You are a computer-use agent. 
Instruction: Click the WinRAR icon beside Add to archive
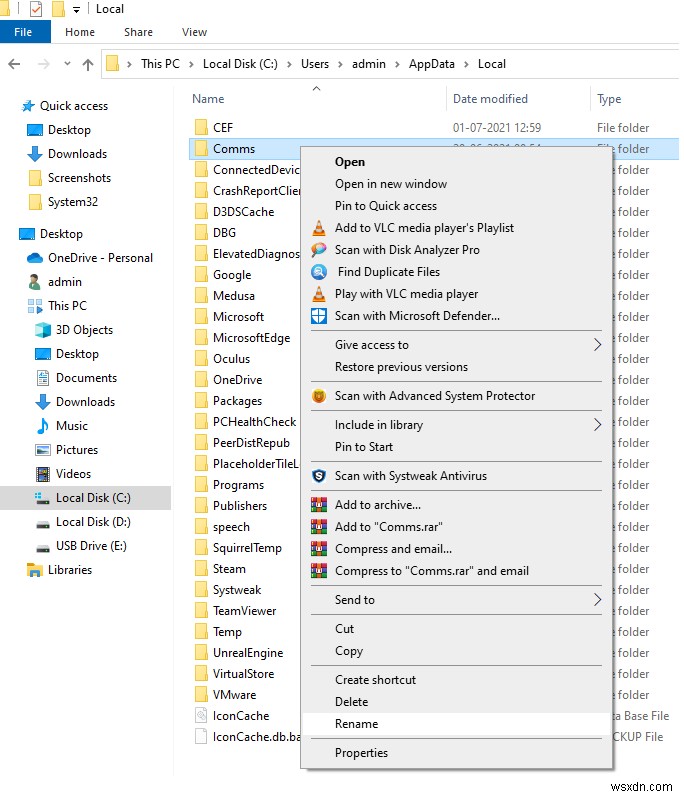point(319,505)
